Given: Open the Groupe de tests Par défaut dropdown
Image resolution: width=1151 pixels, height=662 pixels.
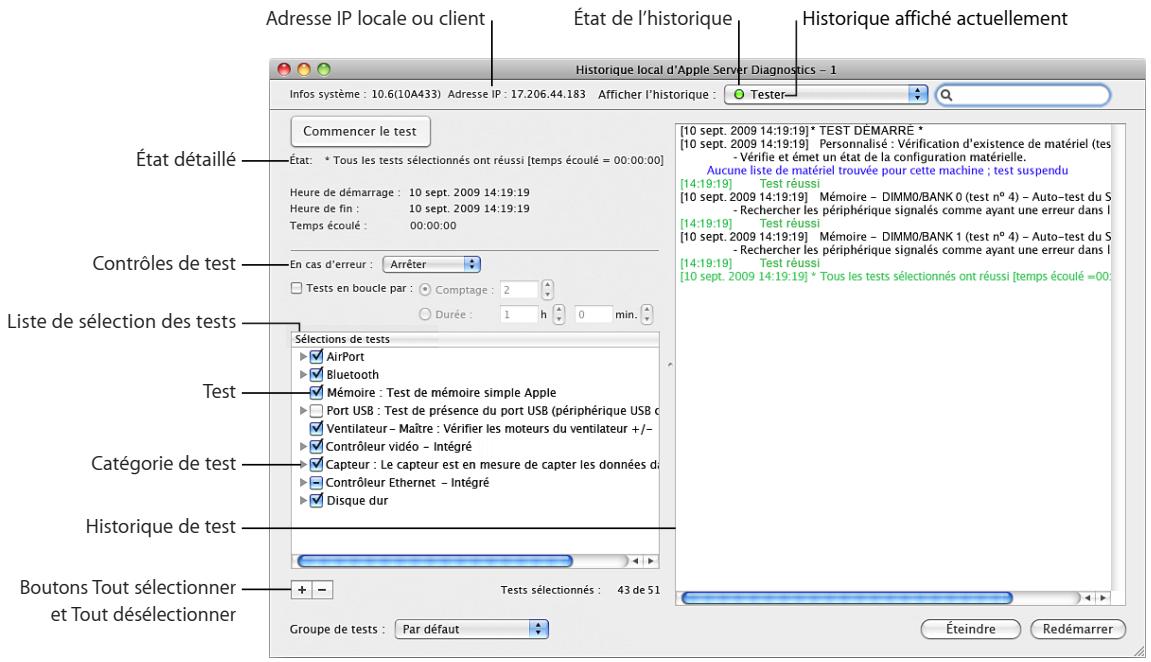Looking at the screenshot, I should pos(471,629).
